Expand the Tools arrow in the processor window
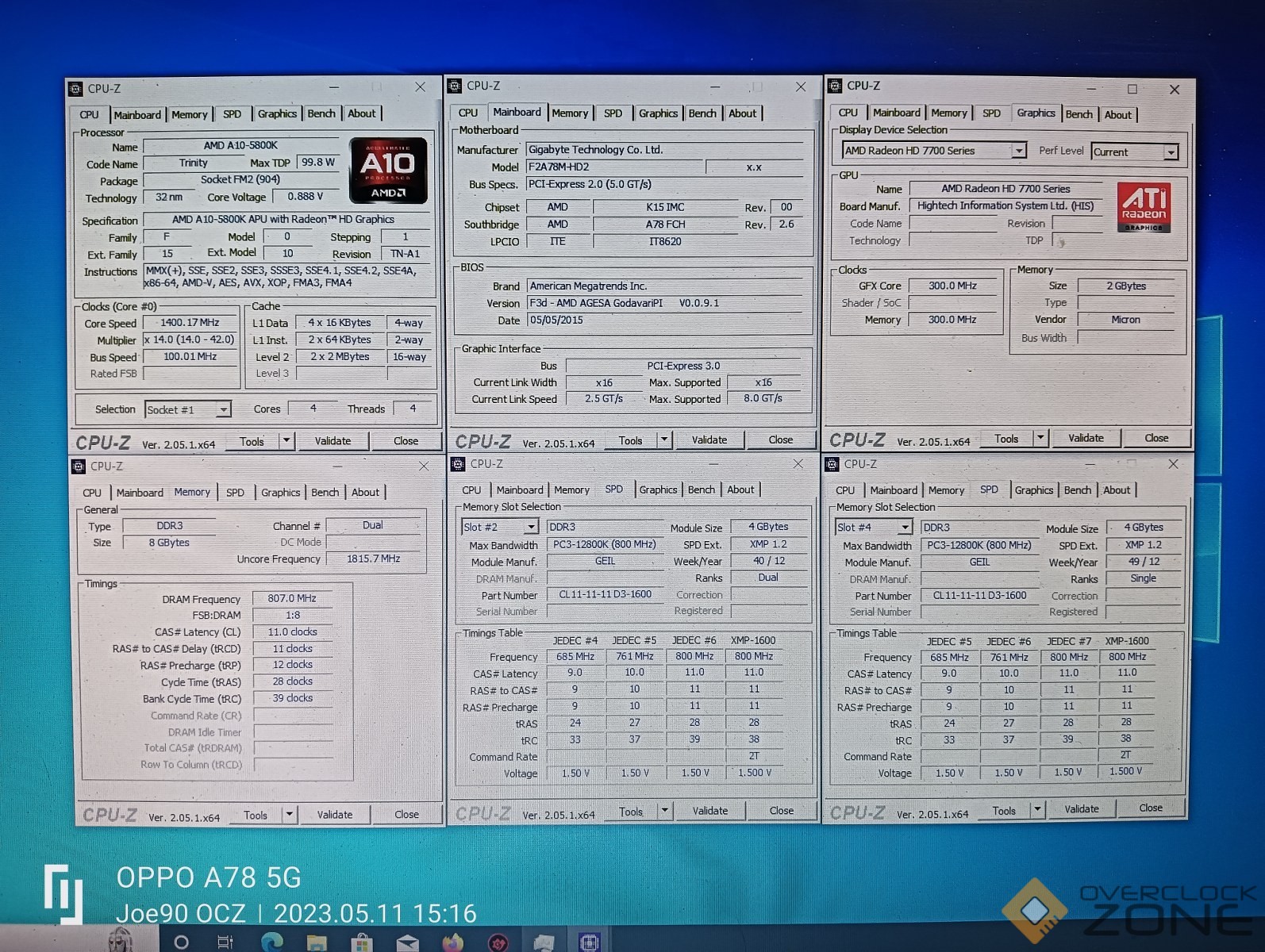1265x952 pixels. pos(286,441)
